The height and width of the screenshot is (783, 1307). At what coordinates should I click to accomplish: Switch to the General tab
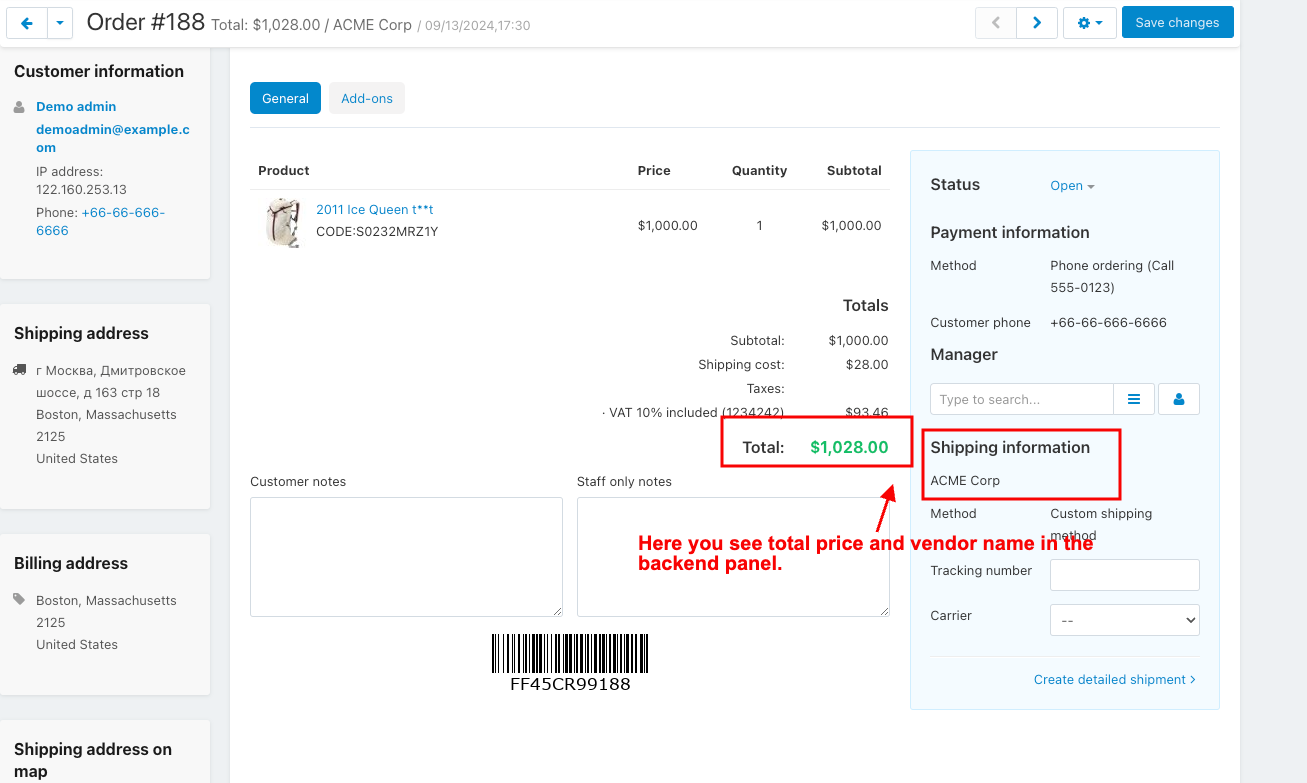(x=285, y=98)
